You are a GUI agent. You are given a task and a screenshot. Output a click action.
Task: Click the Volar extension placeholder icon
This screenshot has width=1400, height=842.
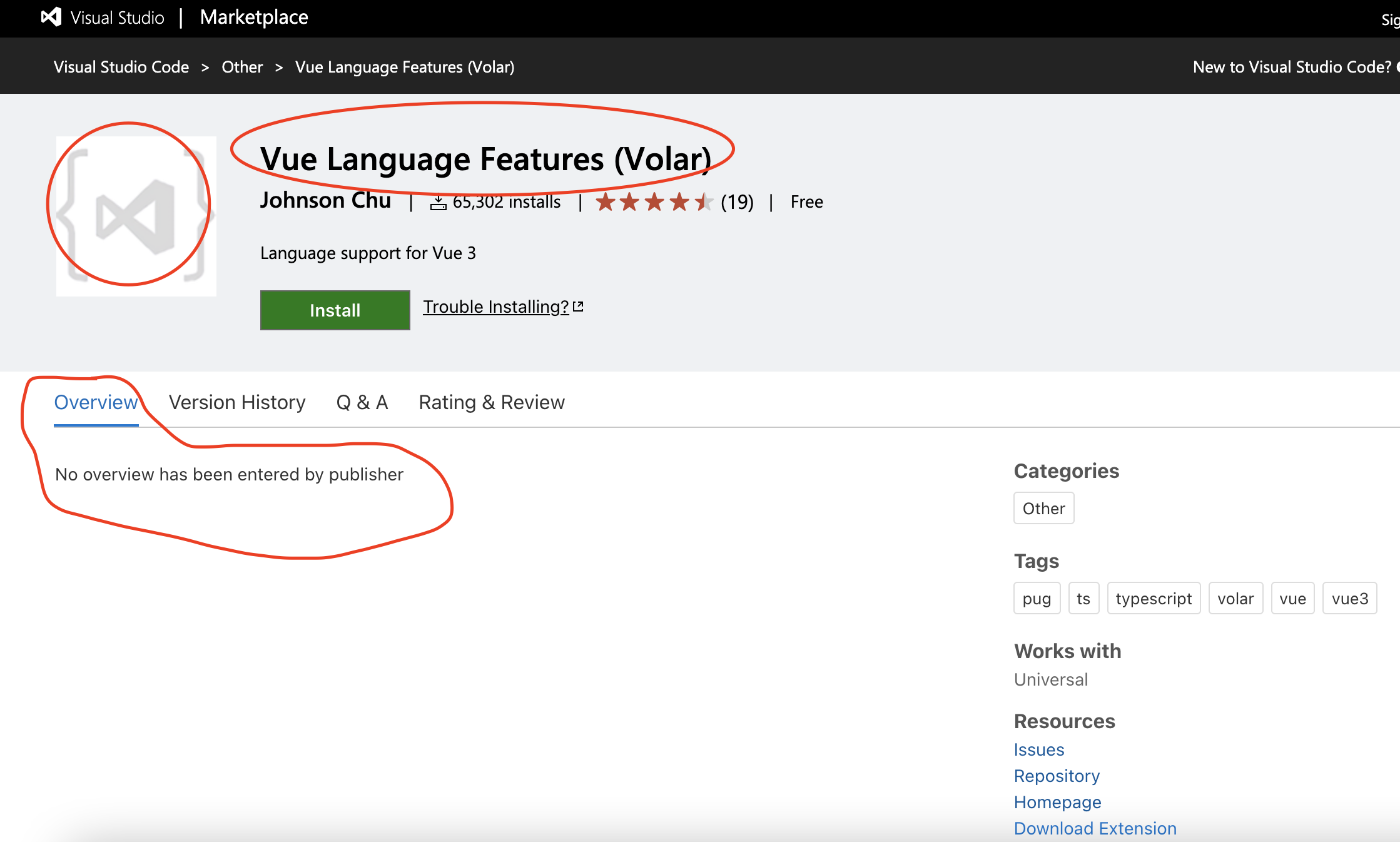click(136, 216)
